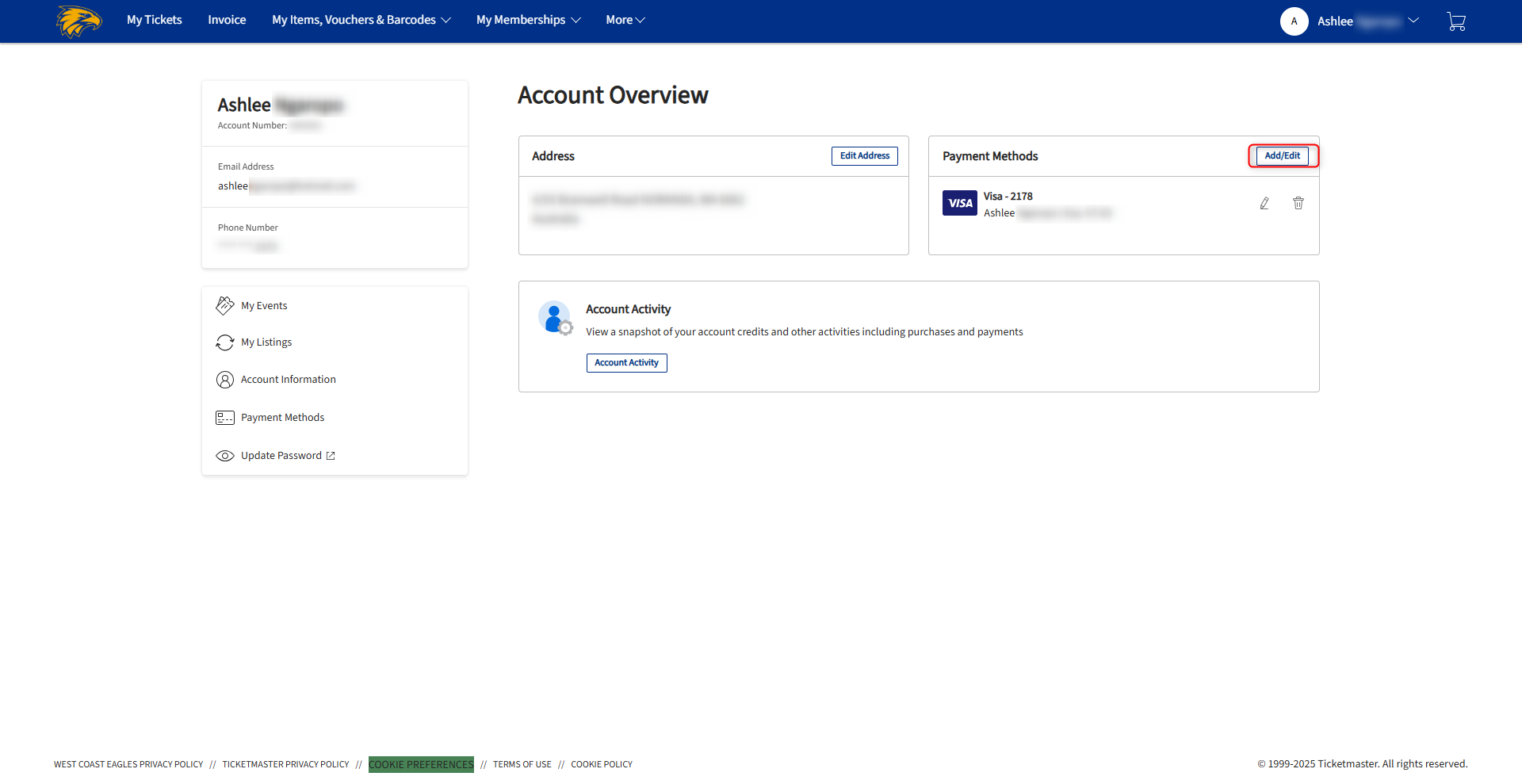The height and width of the screenshot is (784, 1522).
Task: Delete the Visa card using the trash icon
Action: point(1298,203)
